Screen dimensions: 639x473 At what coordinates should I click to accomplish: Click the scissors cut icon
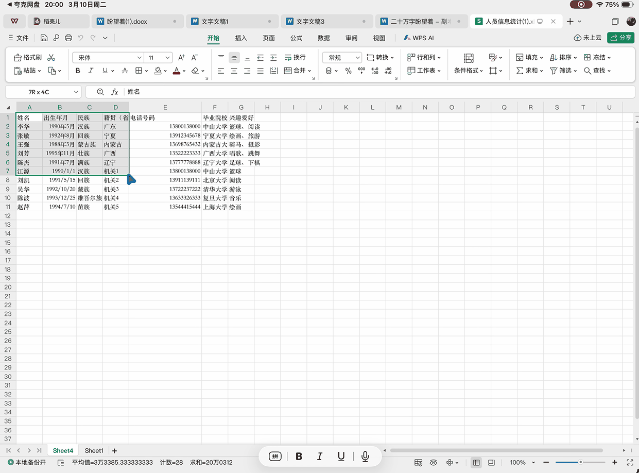[52, 58]
